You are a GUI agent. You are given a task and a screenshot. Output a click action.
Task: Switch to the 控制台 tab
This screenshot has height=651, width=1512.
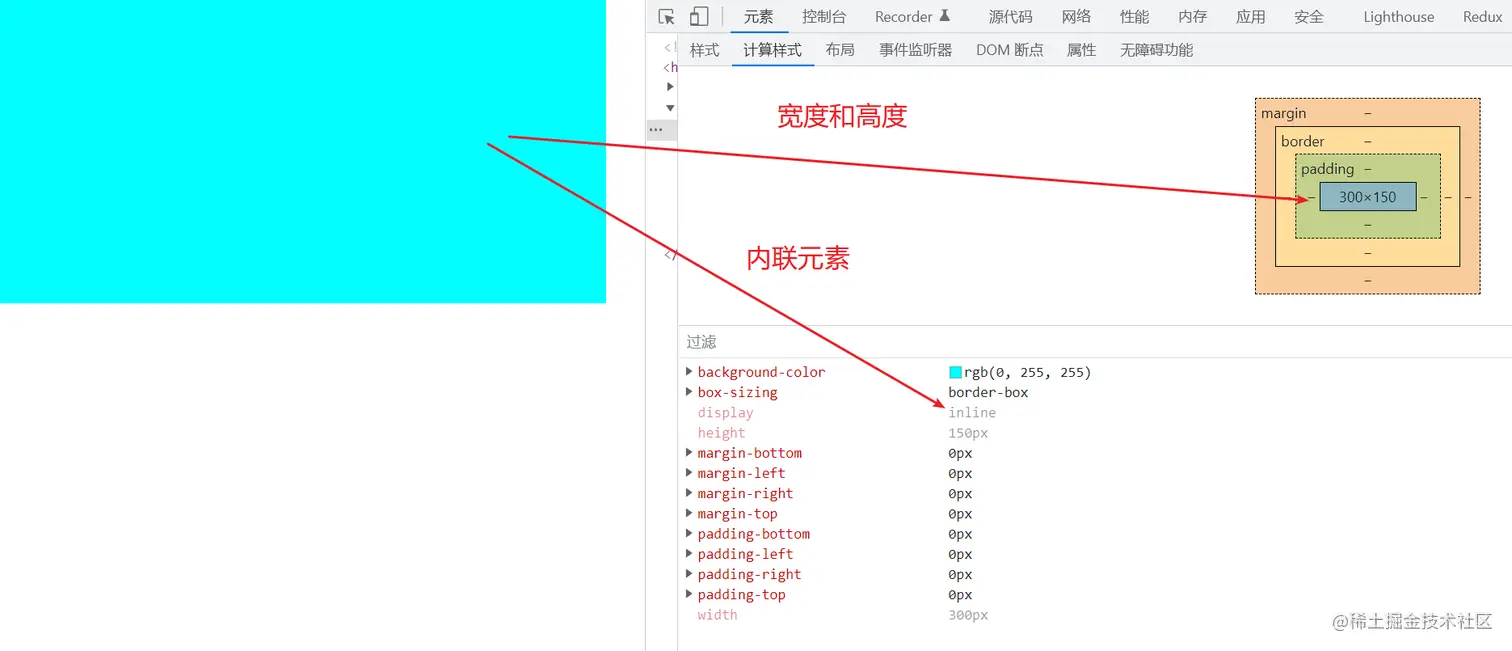(824, 17)
